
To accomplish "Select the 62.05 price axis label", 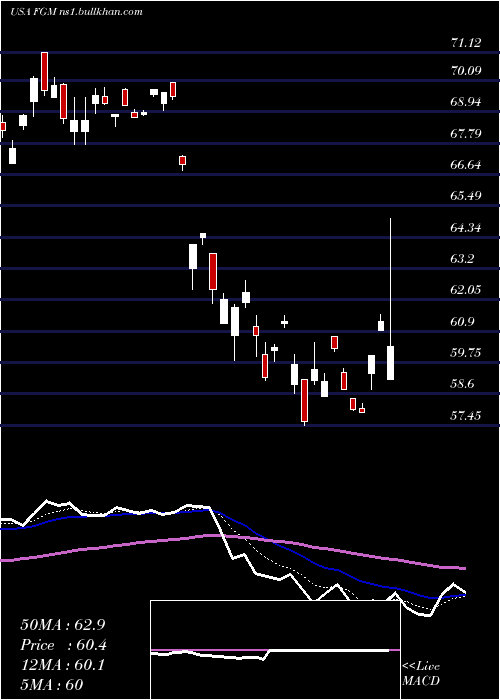I will pos(466,290).
